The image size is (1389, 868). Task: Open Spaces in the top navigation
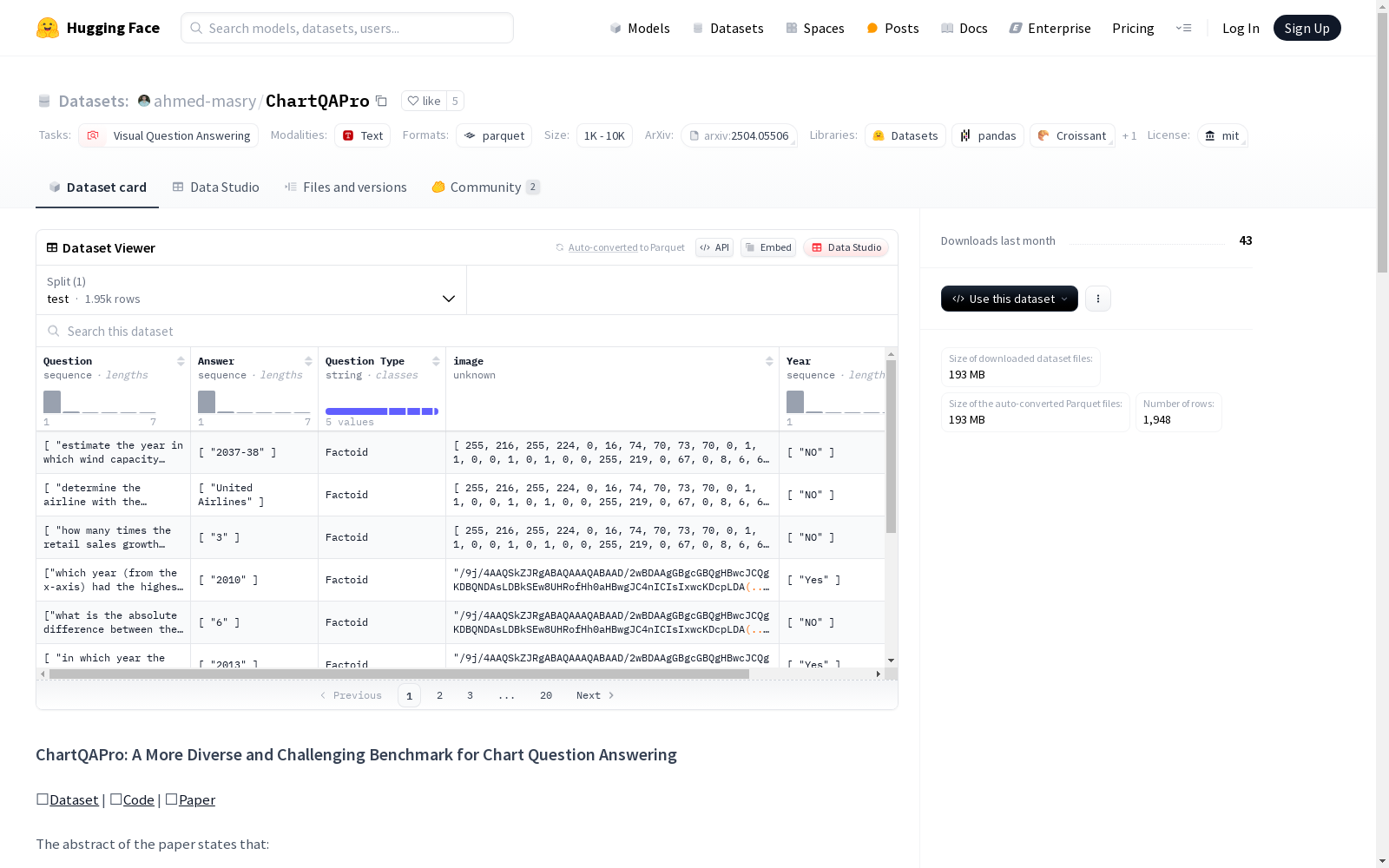pos(815,28)
